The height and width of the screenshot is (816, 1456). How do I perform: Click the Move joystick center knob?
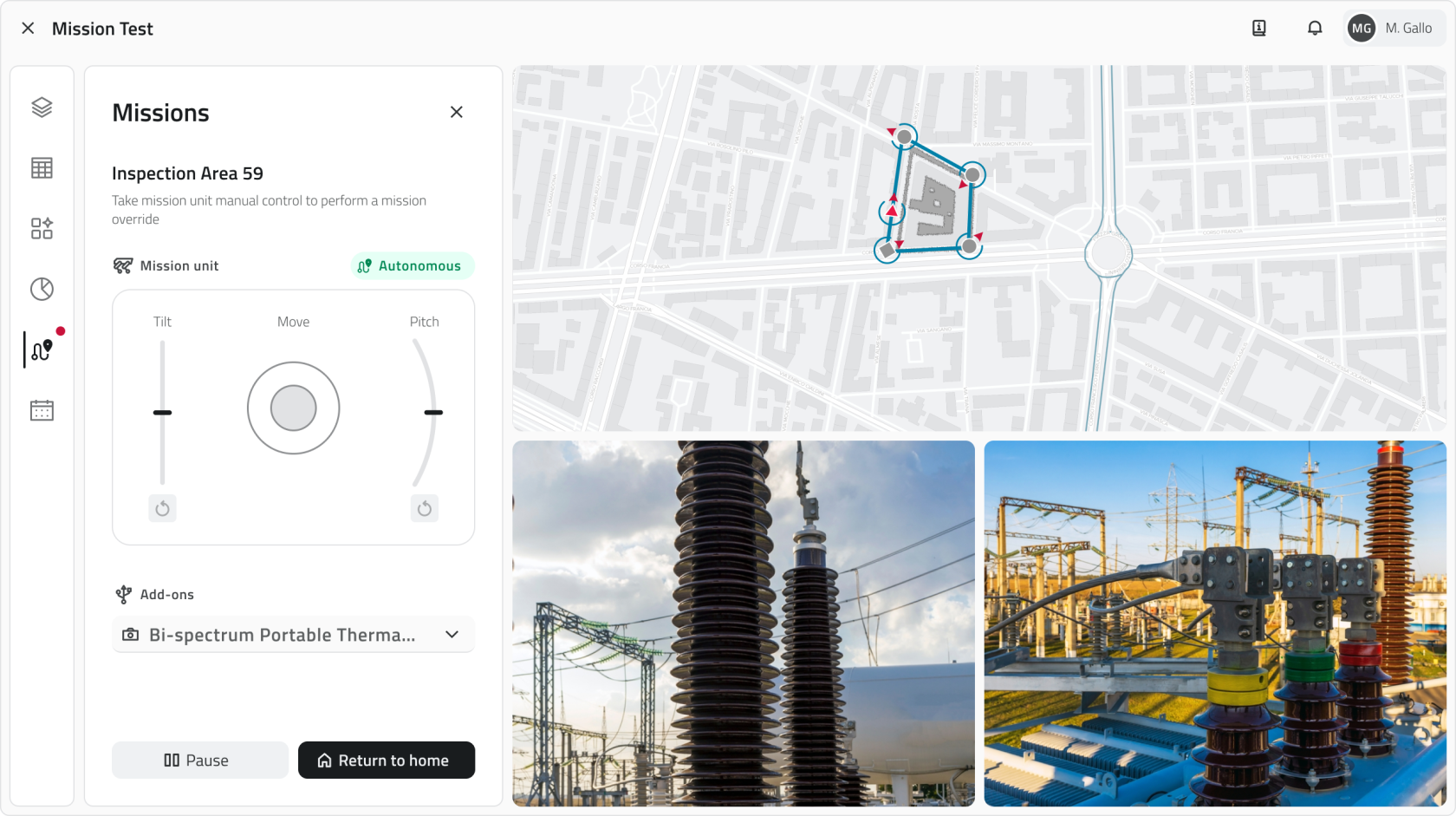click(x=293, y=408)
